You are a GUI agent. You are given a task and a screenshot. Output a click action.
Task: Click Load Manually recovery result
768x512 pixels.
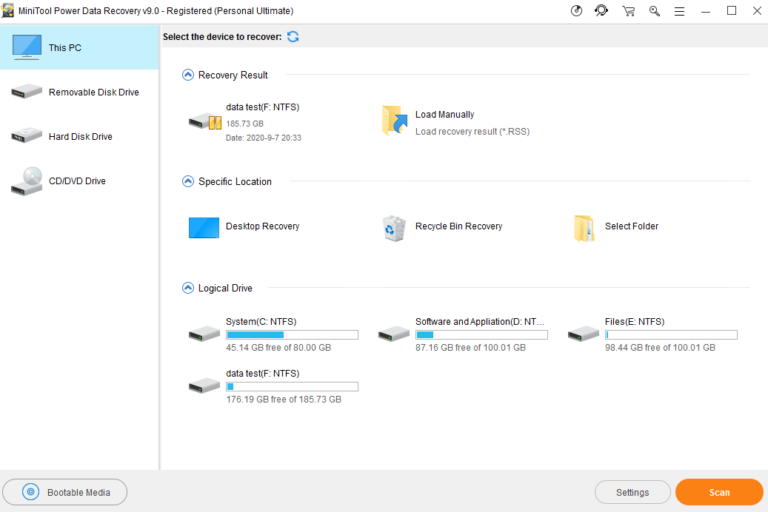coord(393,121)
